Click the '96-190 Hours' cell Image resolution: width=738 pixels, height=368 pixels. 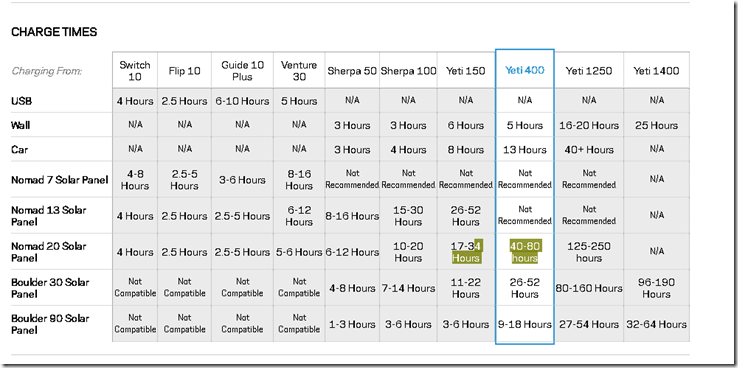coord(656,288)
